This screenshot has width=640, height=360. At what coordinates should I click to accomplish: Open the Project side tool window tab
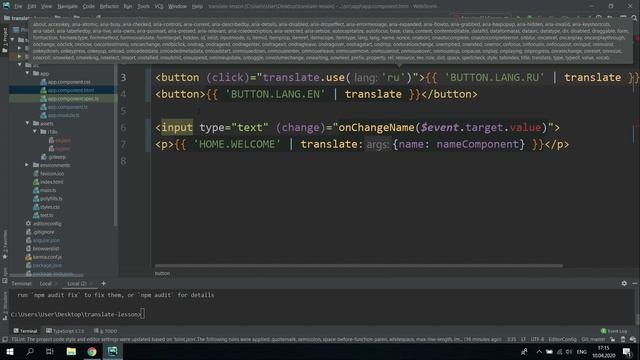(x=5, y=40)
